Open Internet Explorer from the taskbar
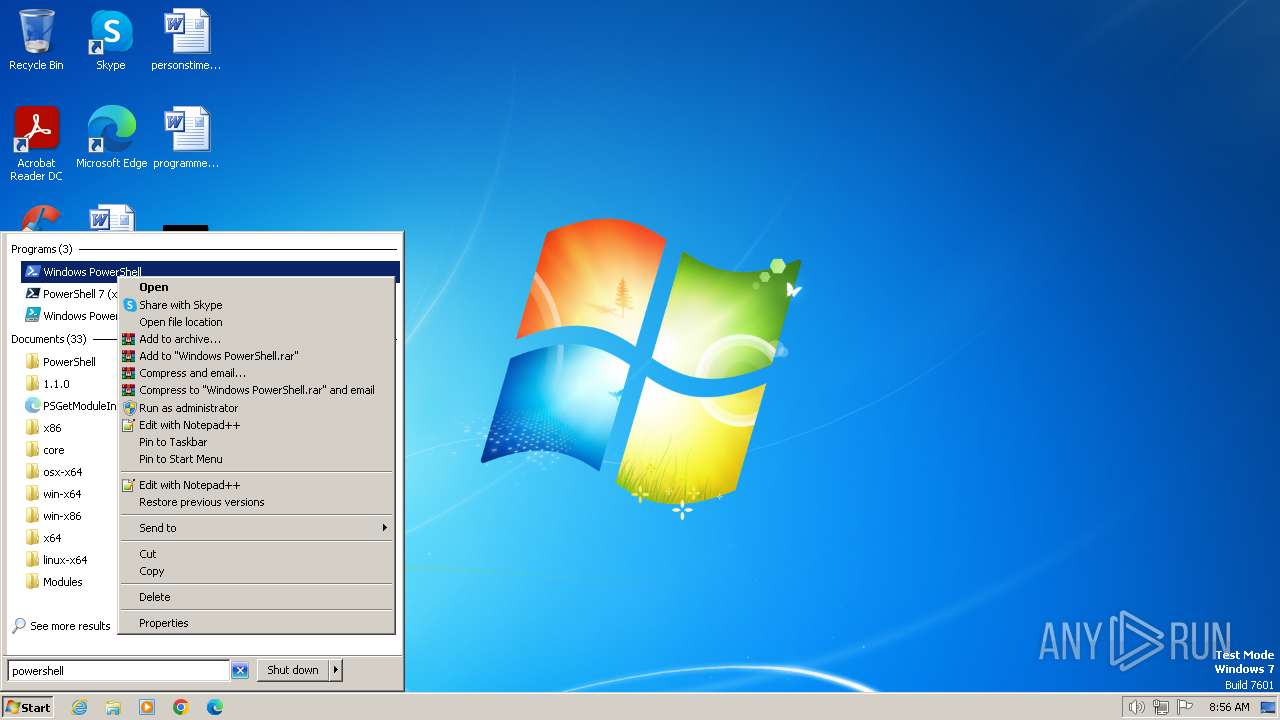This screenshot has width=1280, height=720. point(79,707)
